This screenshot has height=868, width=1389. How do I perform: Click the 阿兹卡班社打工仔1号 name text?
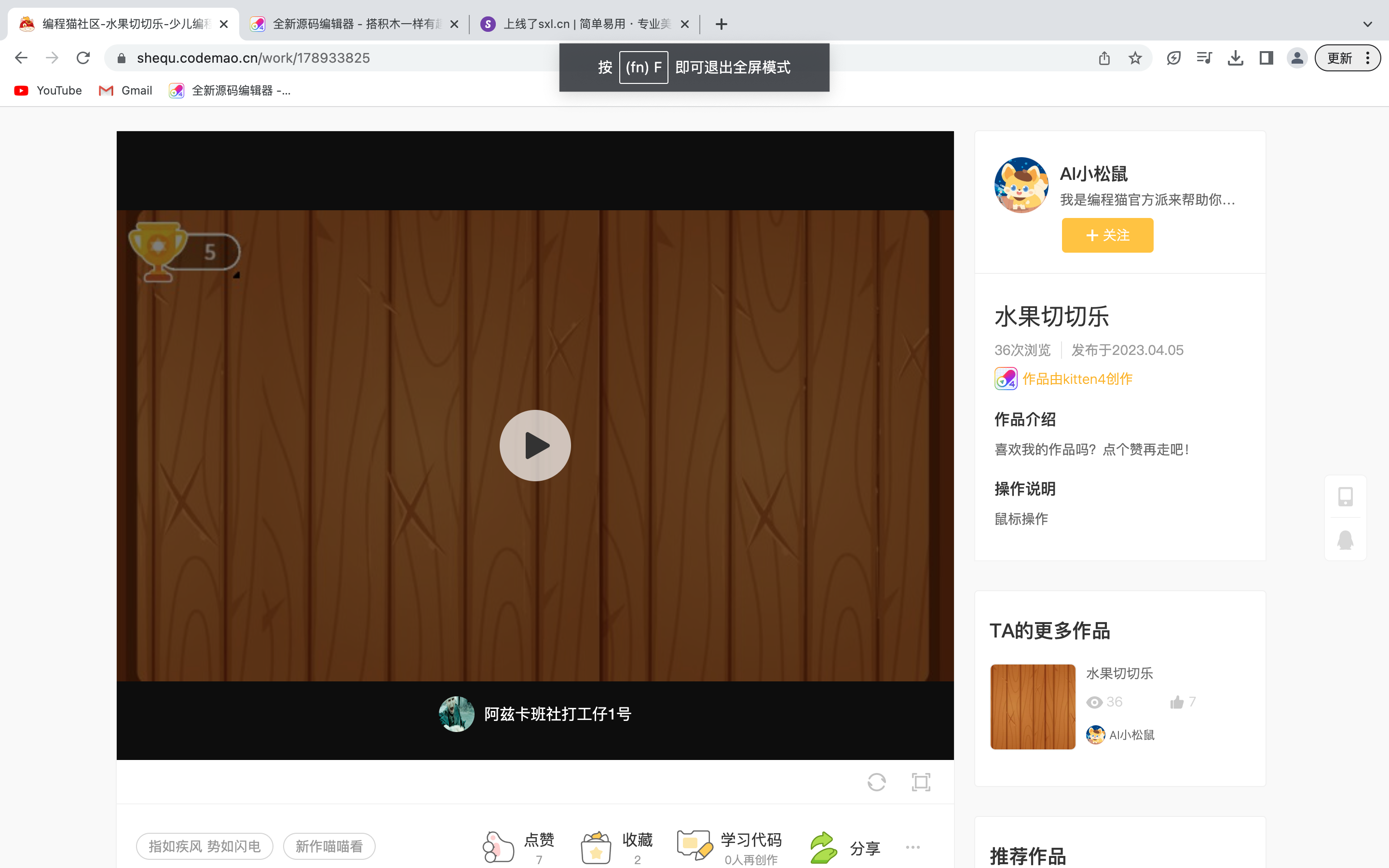coord(558,714)
